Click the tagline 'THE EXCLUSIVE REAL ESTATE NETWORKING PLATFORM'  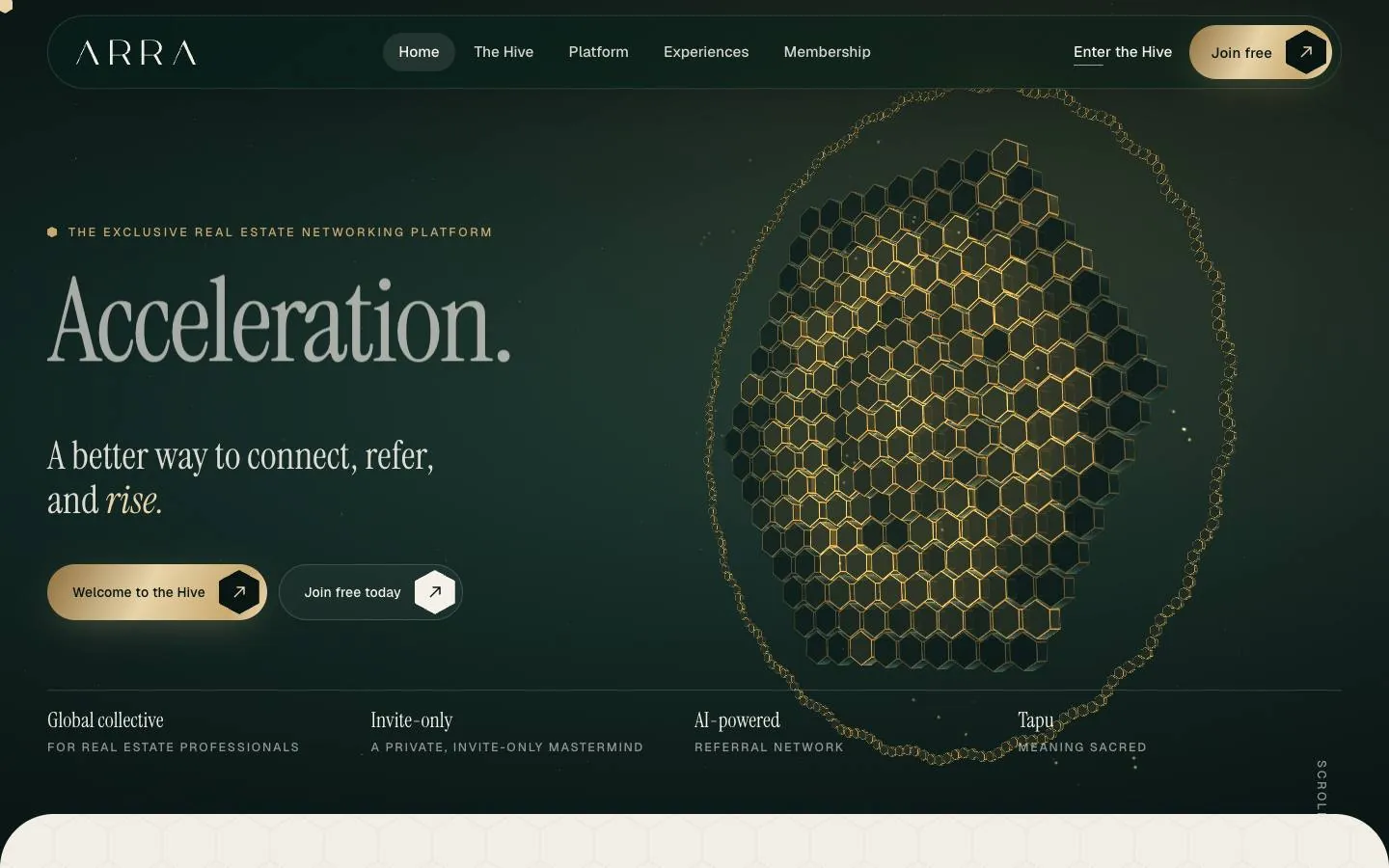point(280,232)
